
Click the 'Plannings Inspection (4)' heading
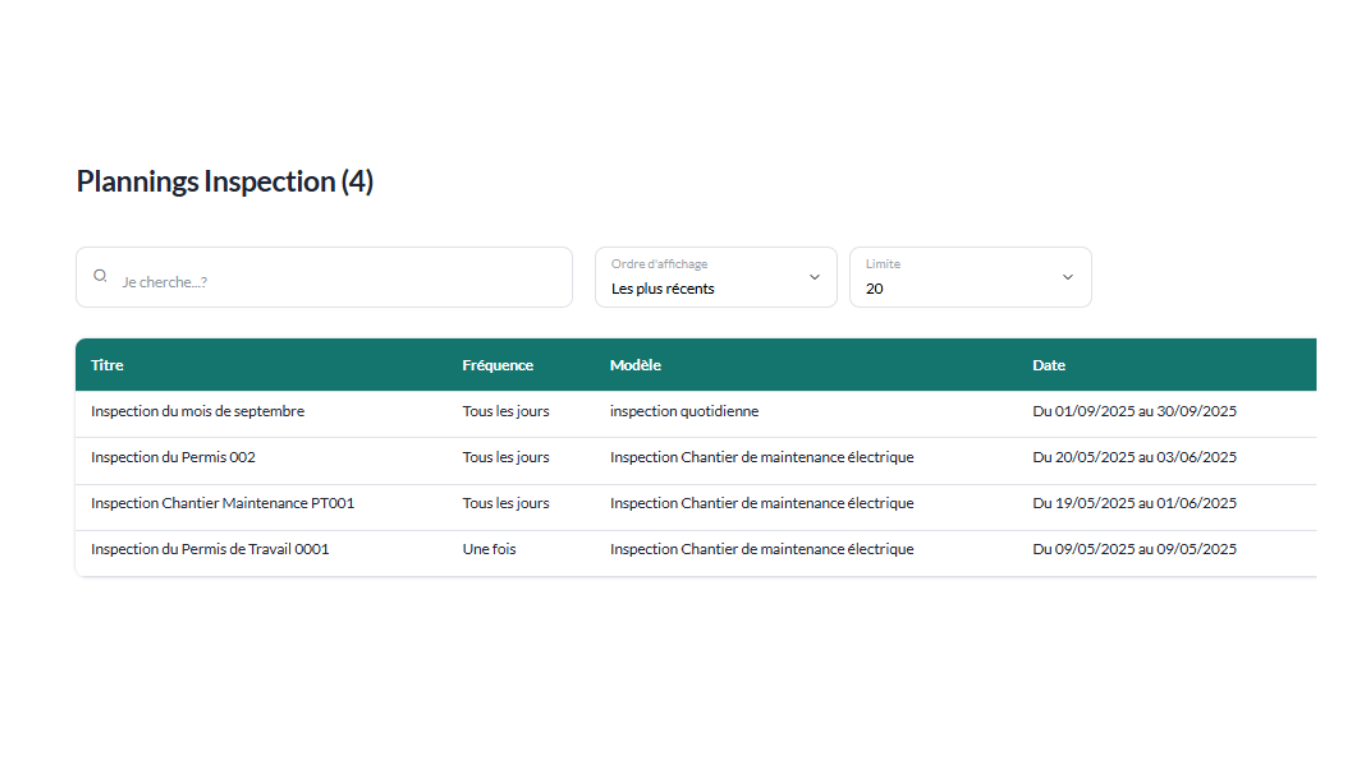coord(225,182)
